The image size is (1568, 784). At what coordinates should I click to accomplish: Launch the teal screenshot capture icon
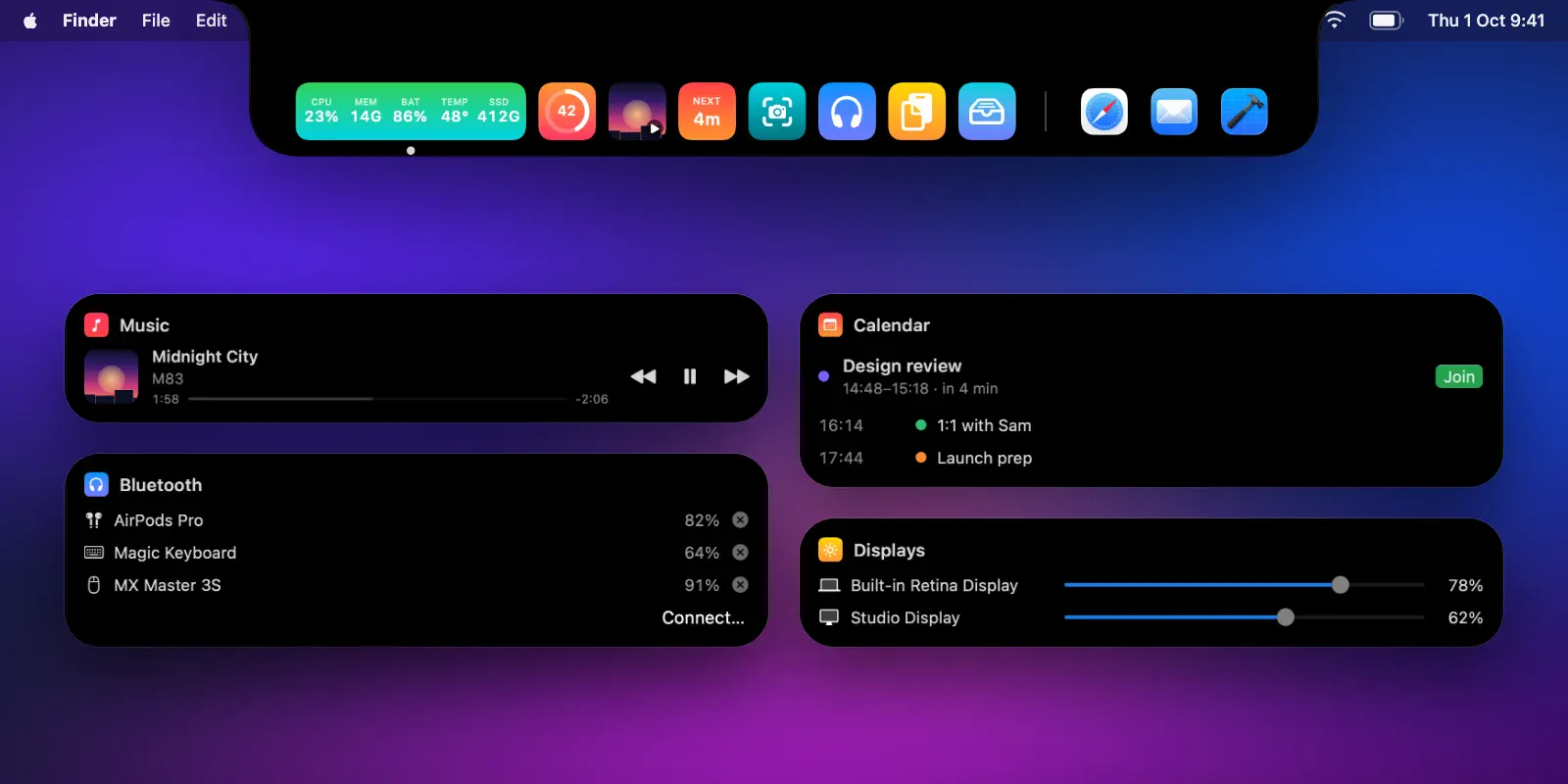tap(777, 111)
